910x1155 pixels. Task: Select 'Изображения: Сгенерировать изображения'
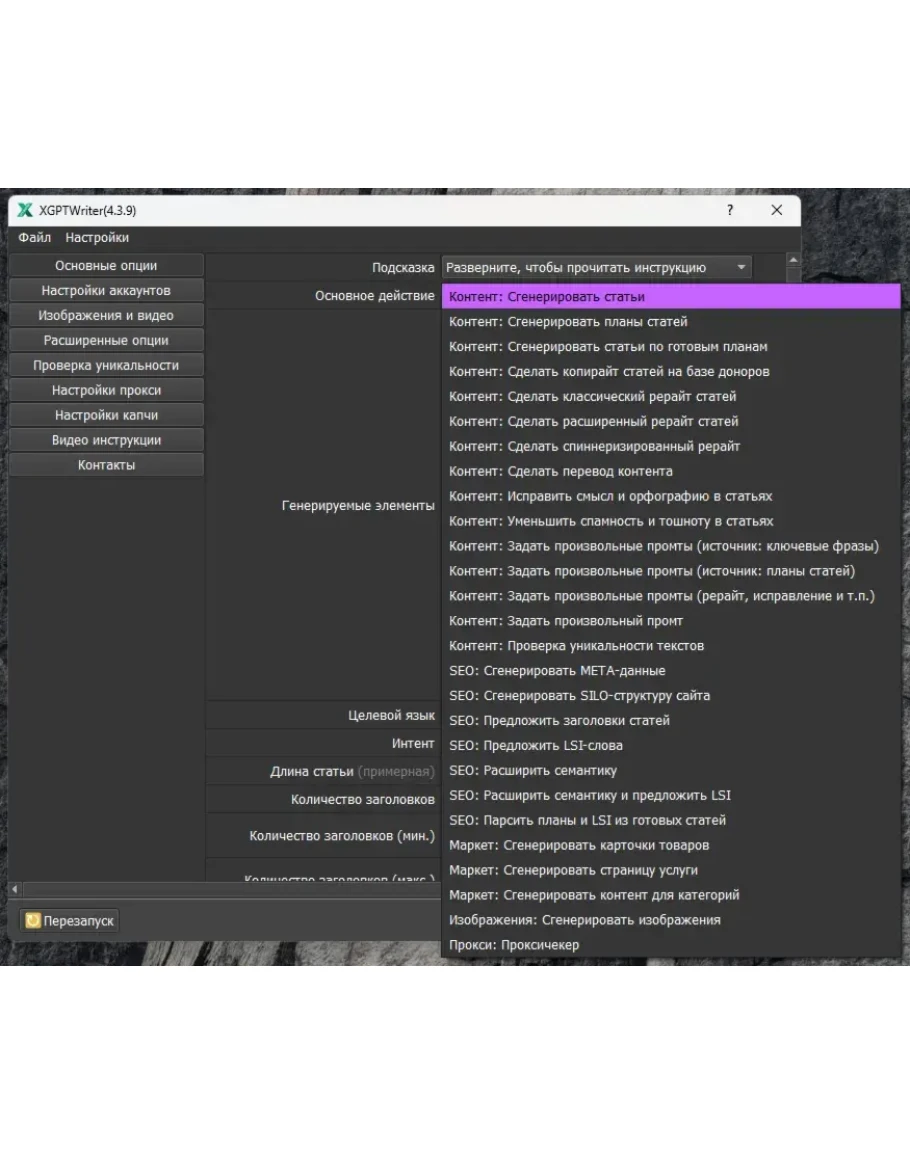671,921
